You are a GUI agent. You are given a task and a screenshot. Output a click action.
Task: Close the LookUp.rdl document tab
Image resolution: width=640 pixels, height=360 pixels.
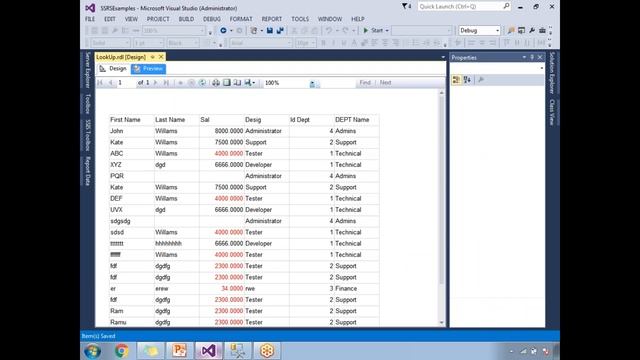point(161,57)
